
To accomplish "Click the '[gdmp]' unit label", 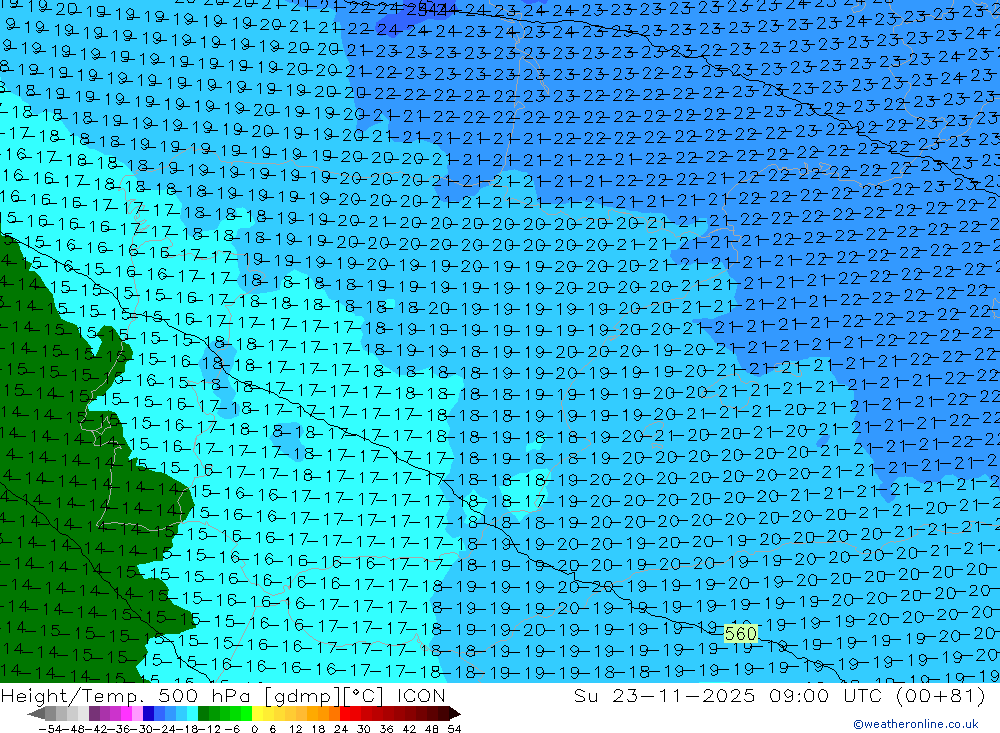I will pos(302,696).
